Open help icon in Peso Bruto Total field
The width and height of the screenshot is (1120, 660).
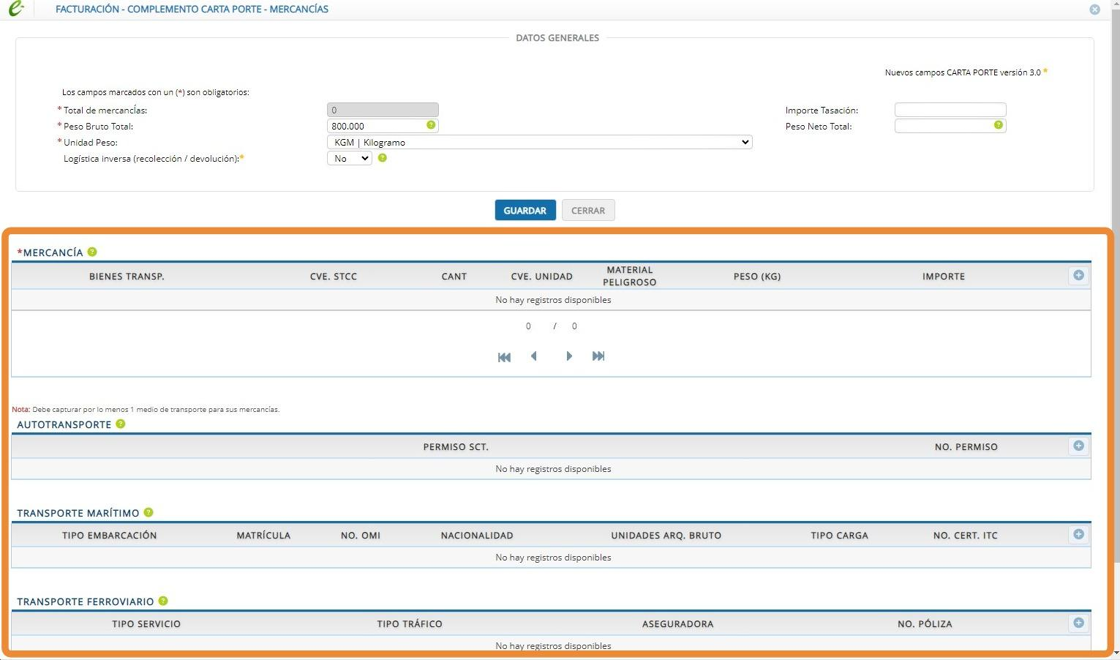(431, 125)
